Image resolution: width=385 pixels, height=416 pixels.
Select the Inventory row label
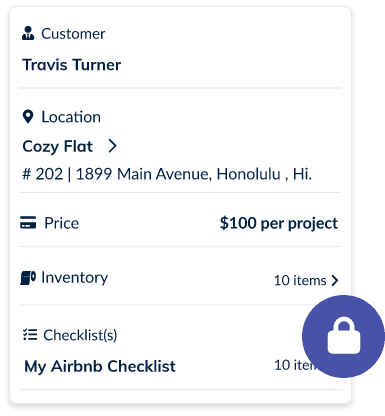(x=75, y=278)
